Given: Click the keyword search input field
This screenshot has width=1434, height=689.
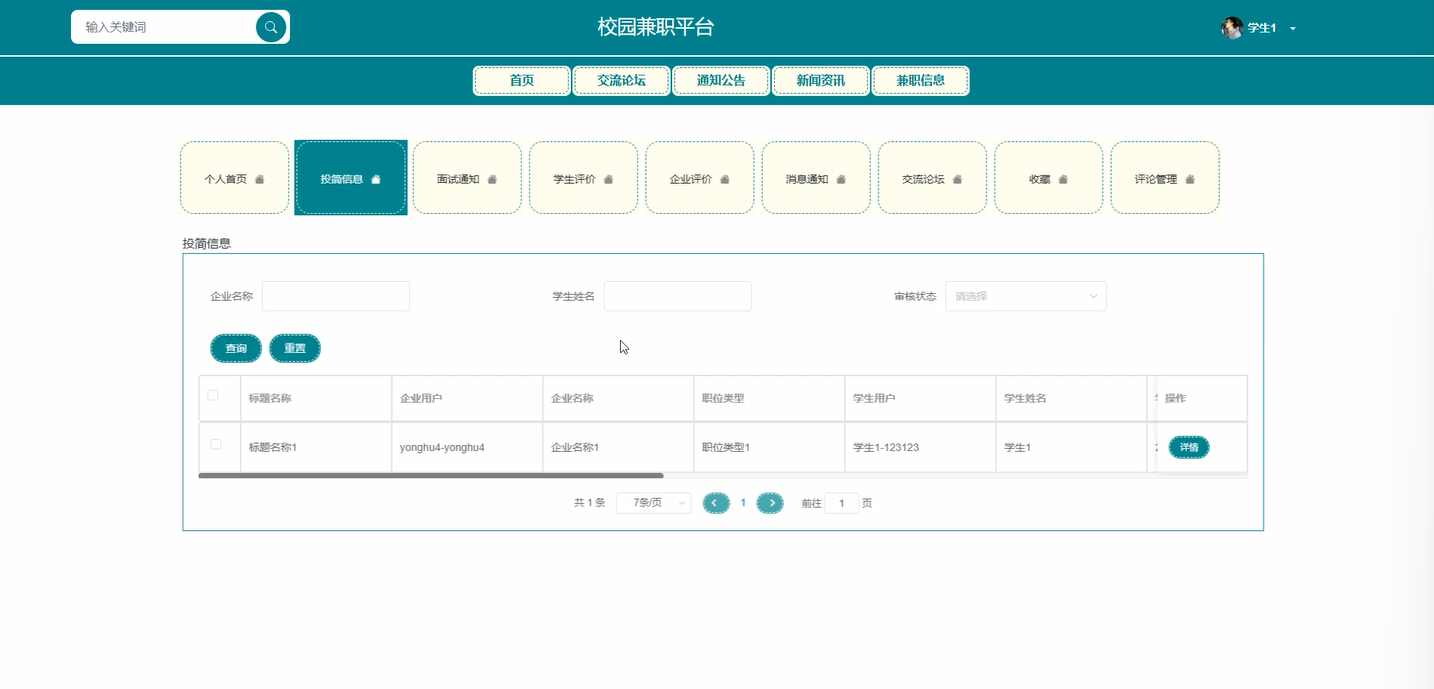Looking at the screenshot, I should [166, 27].
